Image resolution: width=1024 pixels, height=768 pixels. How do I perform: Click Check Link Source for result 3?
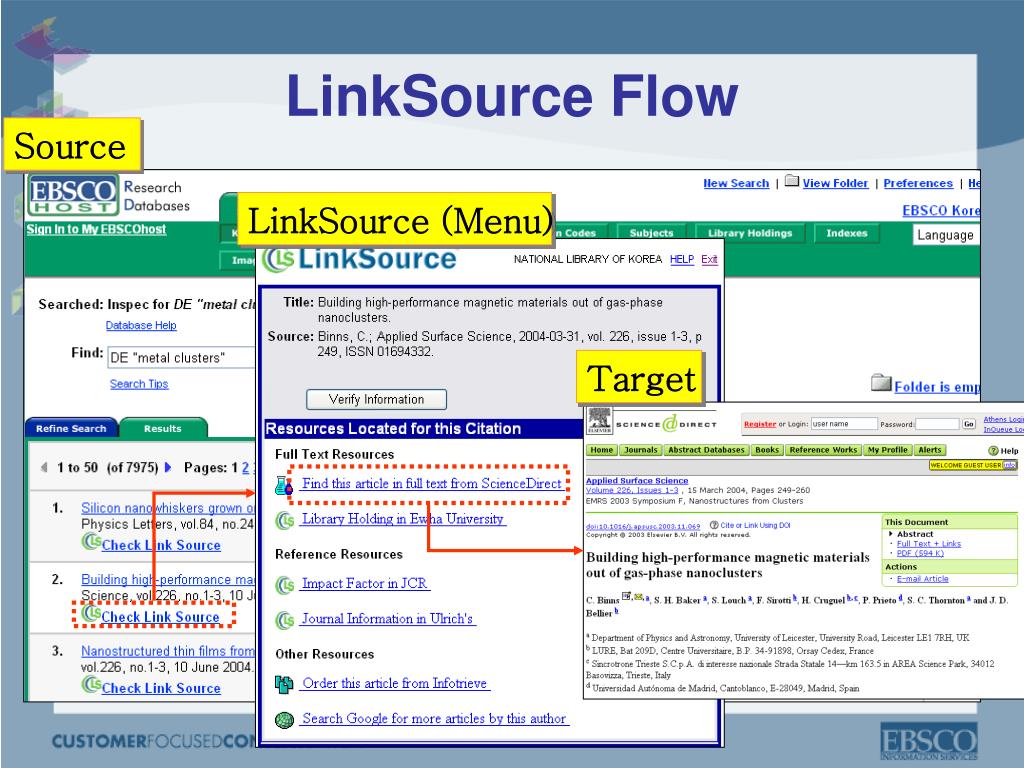[161, 688]
